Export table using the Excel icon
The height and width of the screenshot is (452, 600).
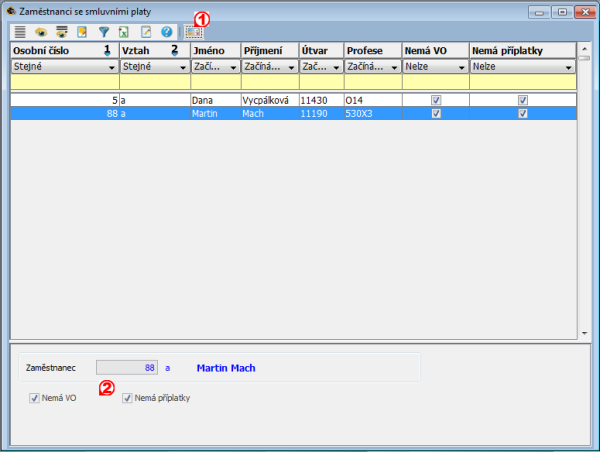point(123,32)
